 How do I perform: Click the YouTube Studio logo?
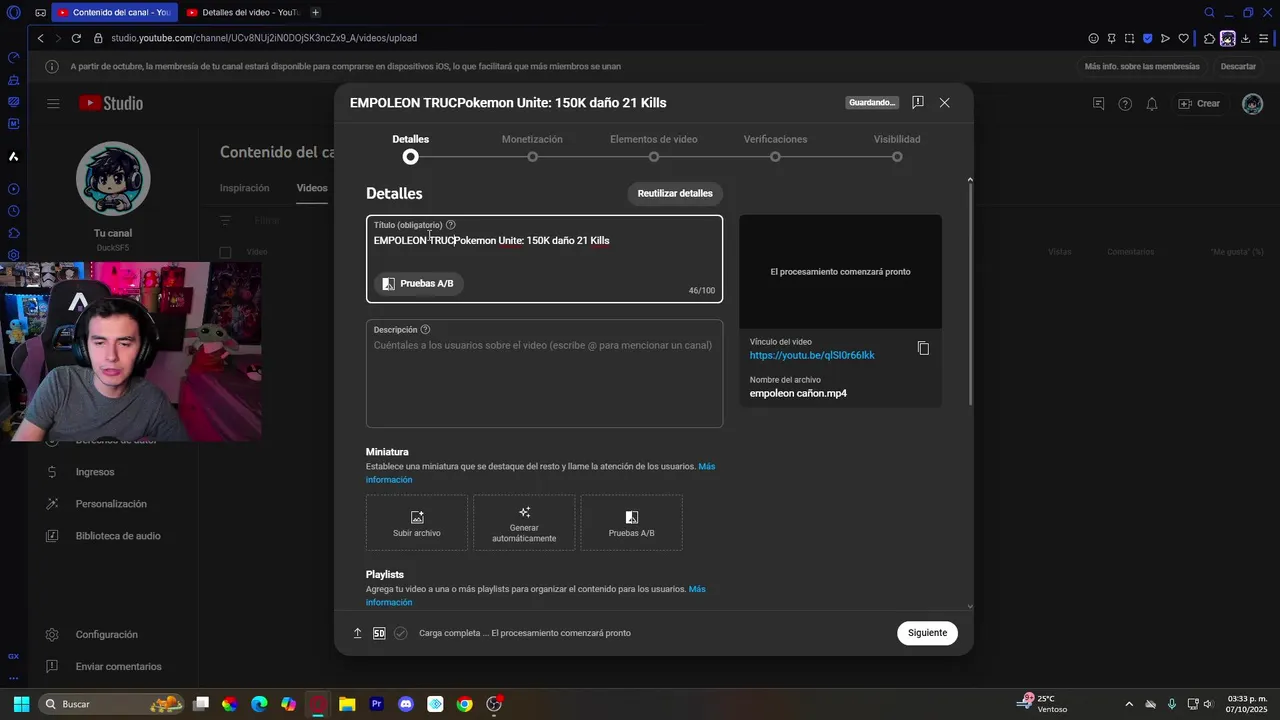point(111,103)
